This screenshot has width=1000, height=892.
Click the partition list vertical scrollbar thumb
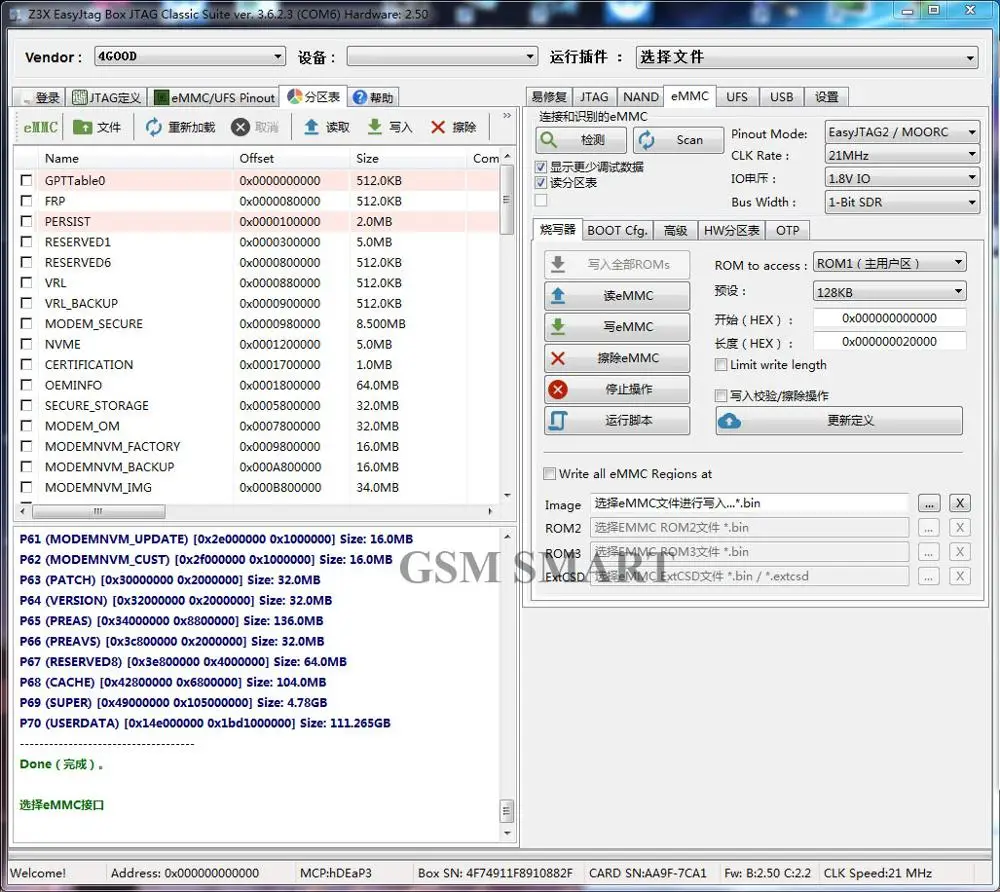[506, 200]
